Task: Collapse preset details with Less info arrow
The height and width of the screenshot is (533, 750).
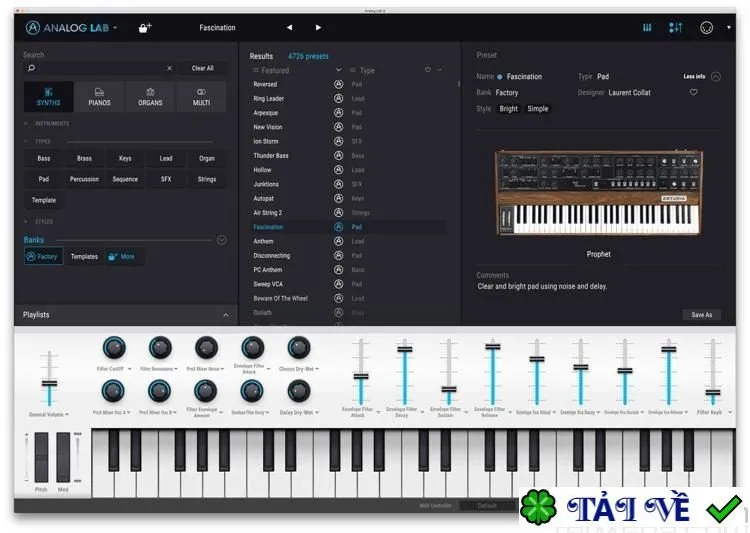Action: pos(716,77)
